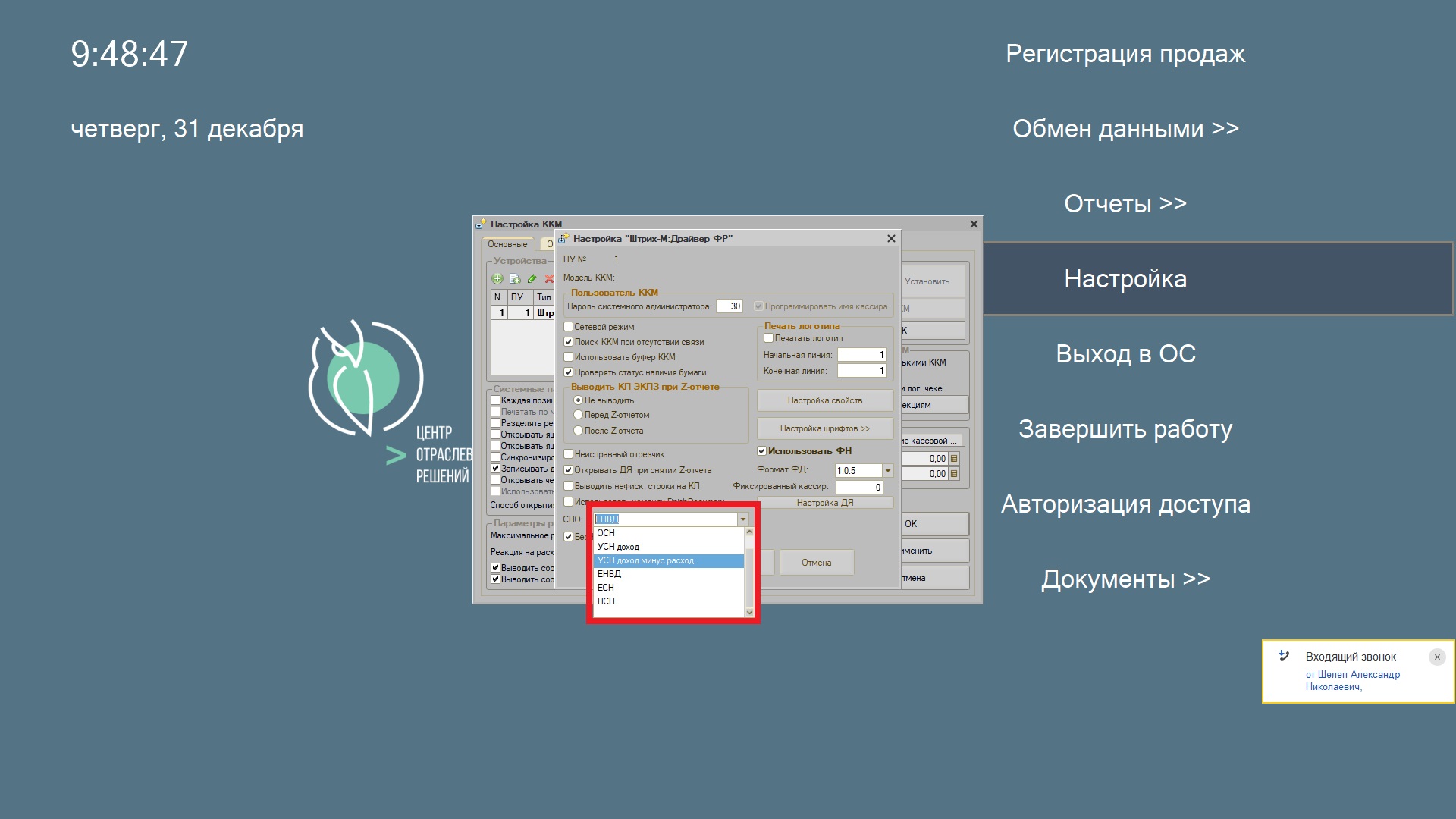Image resolution: width=1456 pixels, height=819 pixels.
Task: Choose ЕСН from the СНО list
Action: 668,588
